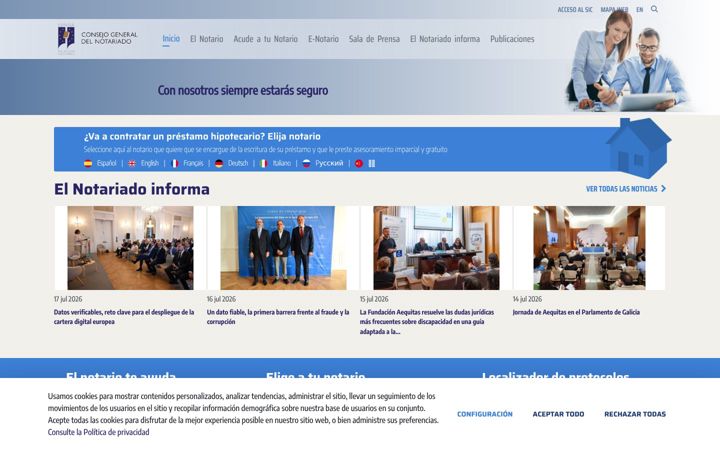Select the French flag icon
Image resolution: width=720 pixels, height=450 pixels.
pos(174,163)
